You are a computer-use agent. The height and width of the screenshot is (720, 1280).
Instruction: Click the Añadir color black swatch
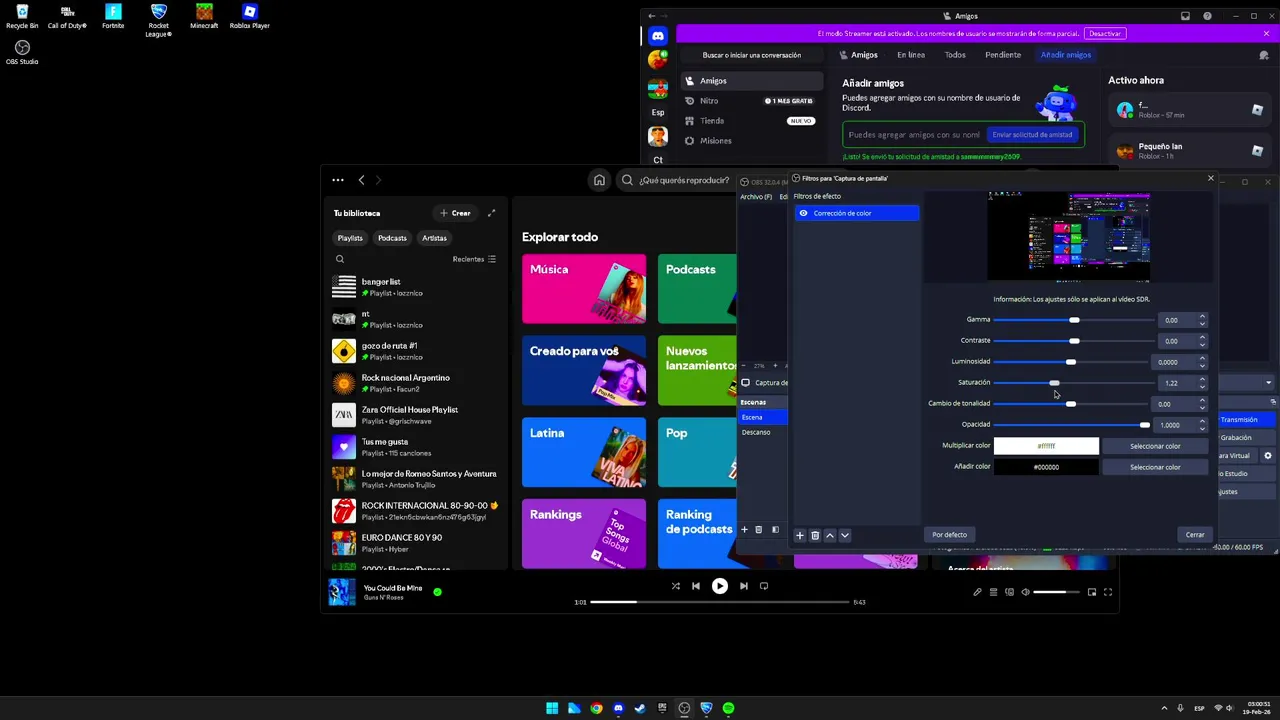1046,467
